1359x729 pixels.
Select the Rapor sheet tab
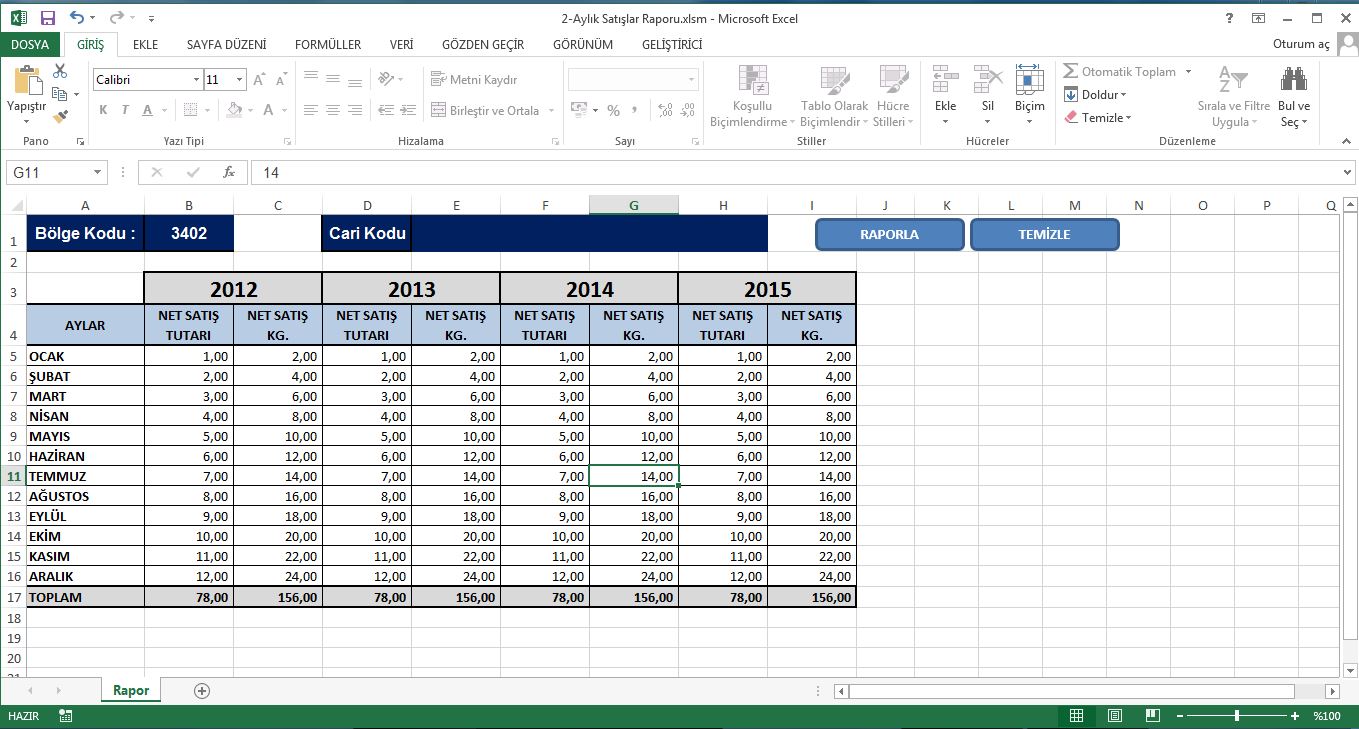click(x=131, y=690)
